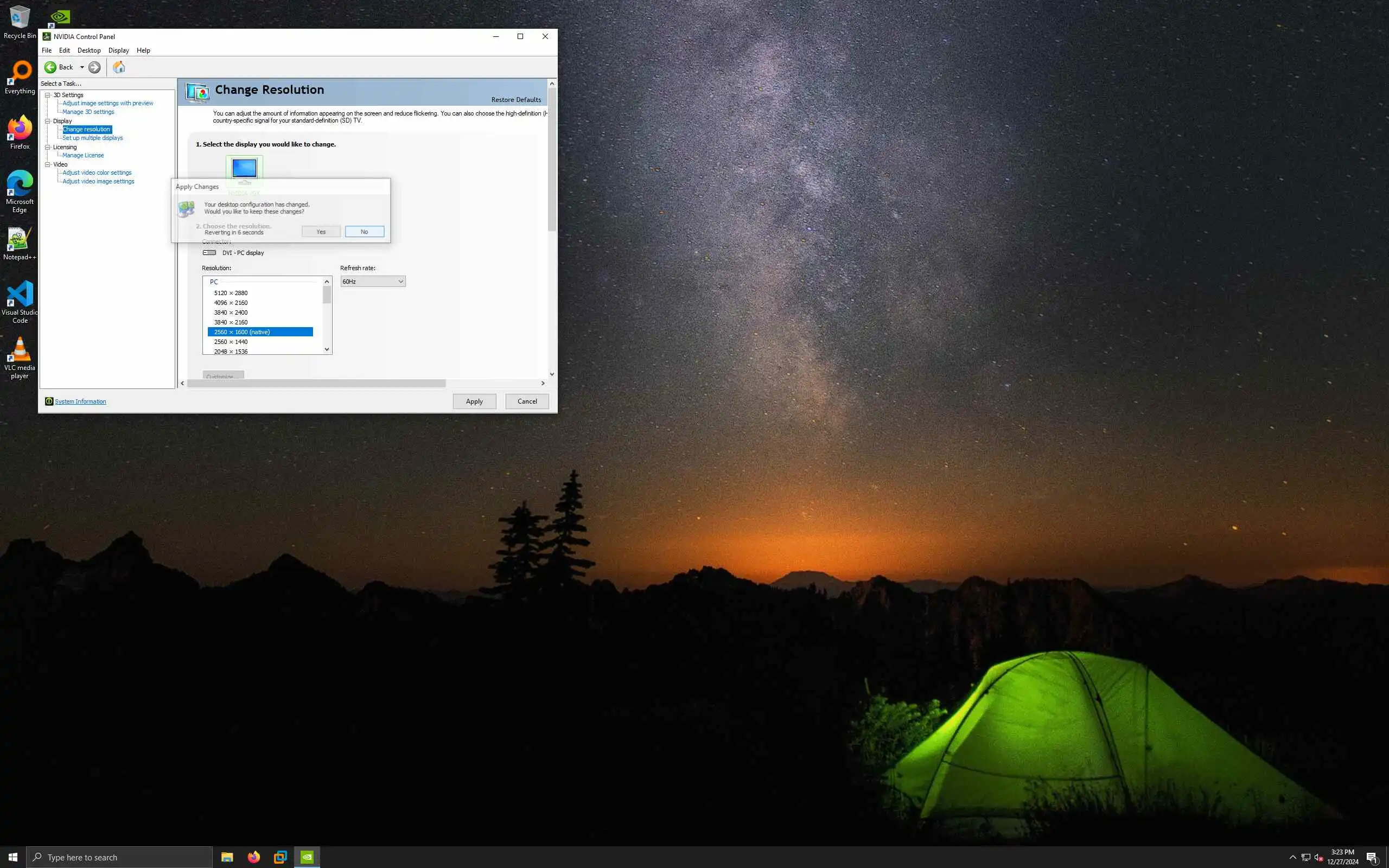Open Firefox from the taskbar

point(254,857)
